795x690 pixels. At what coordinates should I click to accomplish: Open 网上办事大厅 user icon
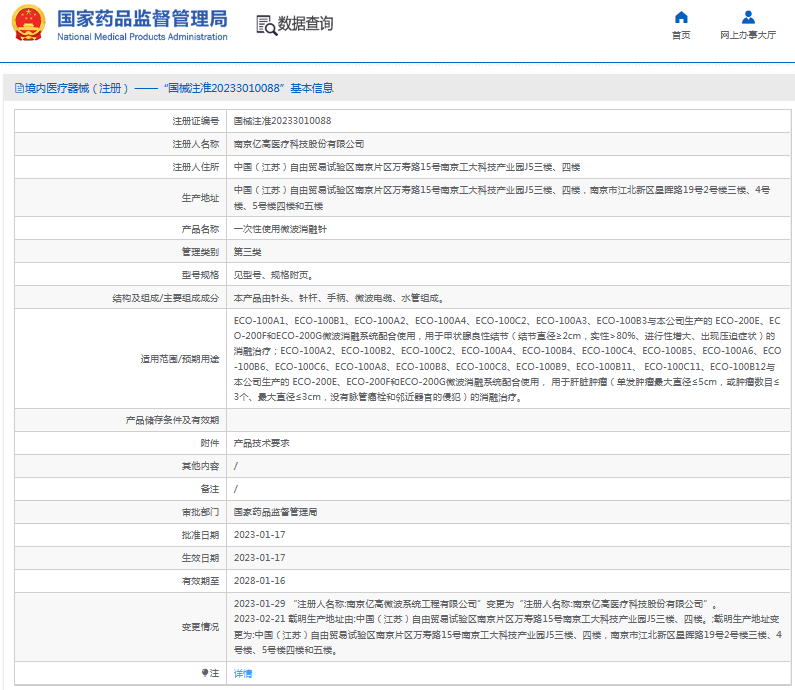point(748,18)
